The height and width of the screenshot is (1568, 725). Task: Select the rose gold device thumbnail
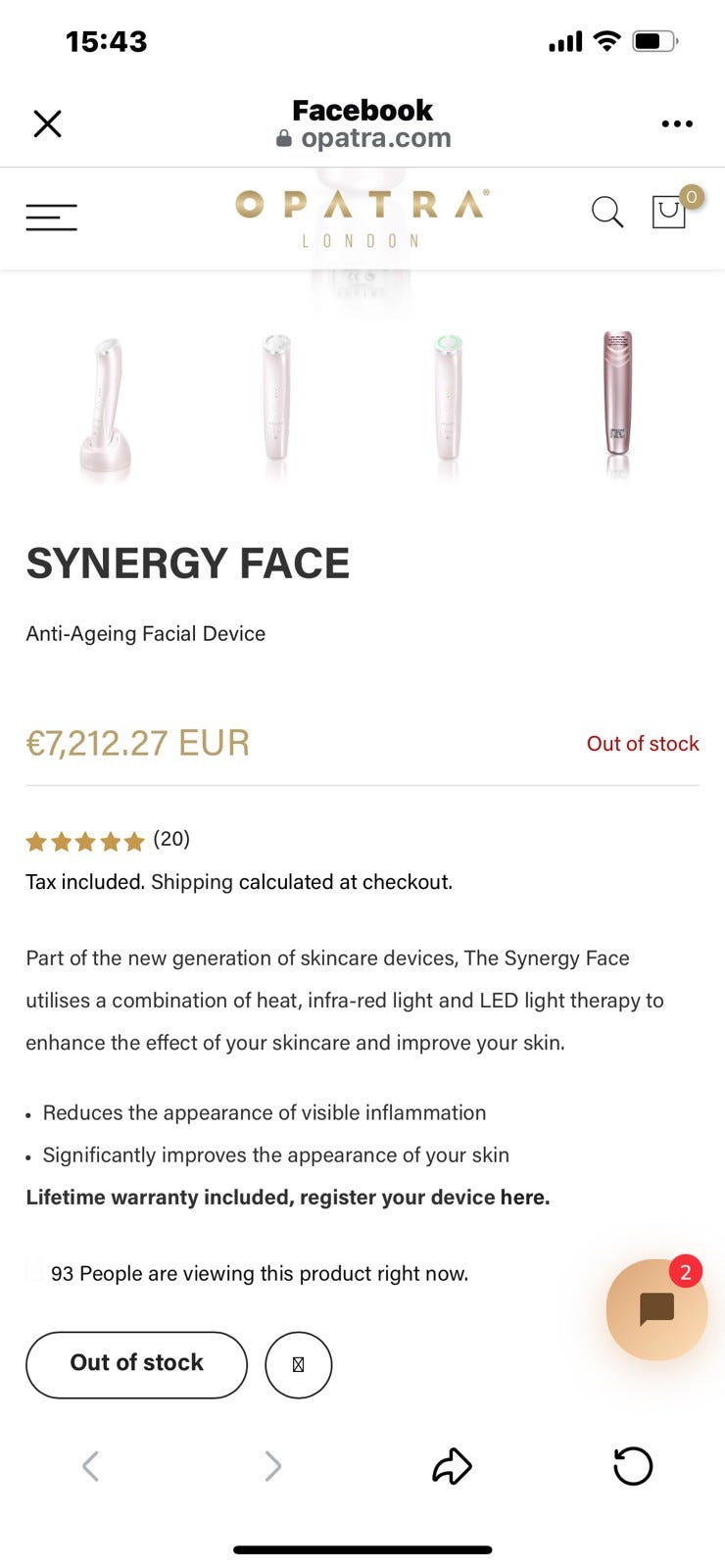pyautogui.click(x=617, y=395)
